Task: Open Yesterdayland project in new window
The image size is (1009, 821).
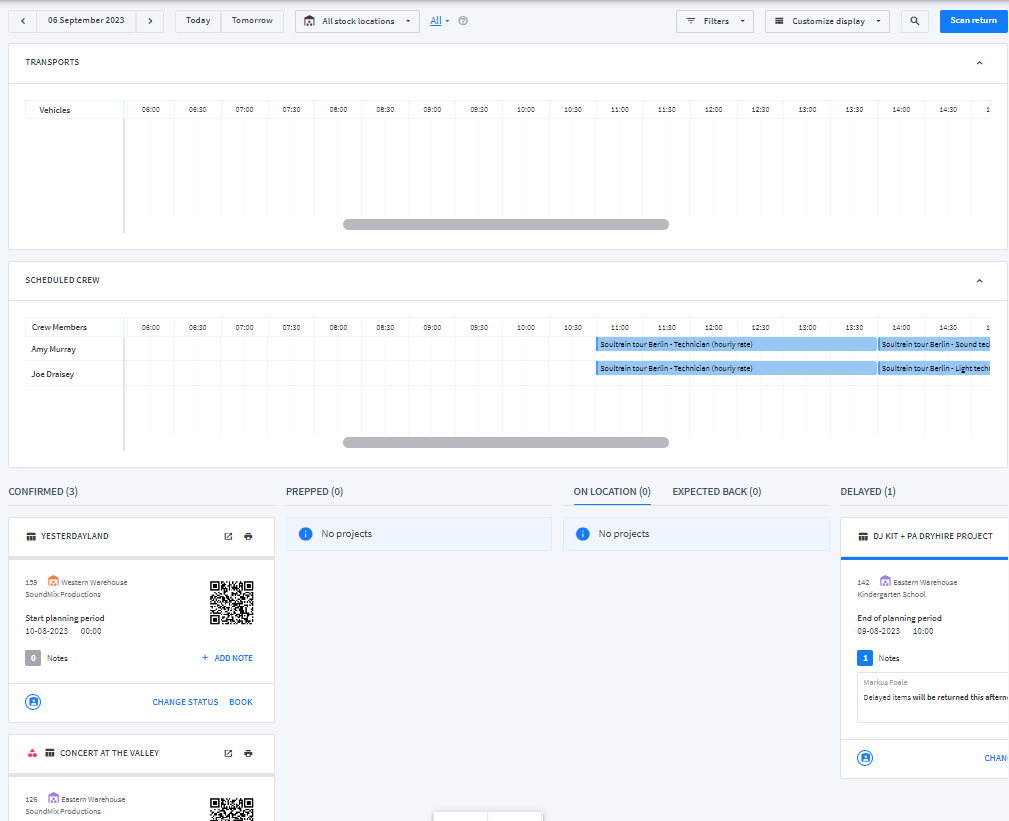Action: pyautogui.click(x=228, y=537)
